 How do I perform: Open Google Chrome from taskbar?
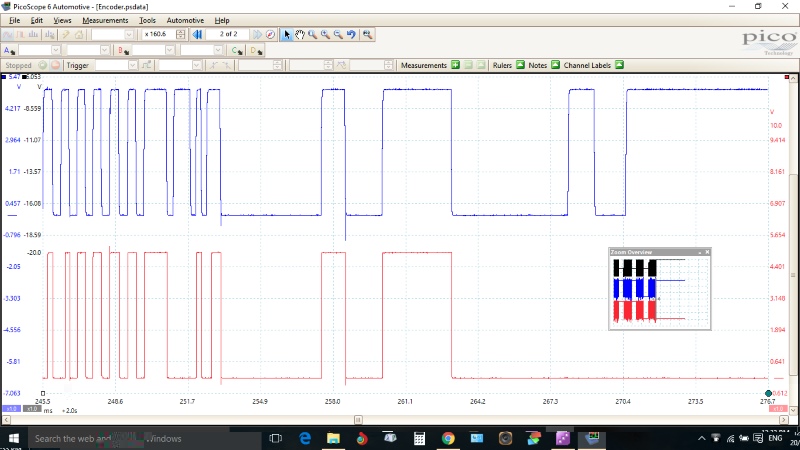(448, 438)
